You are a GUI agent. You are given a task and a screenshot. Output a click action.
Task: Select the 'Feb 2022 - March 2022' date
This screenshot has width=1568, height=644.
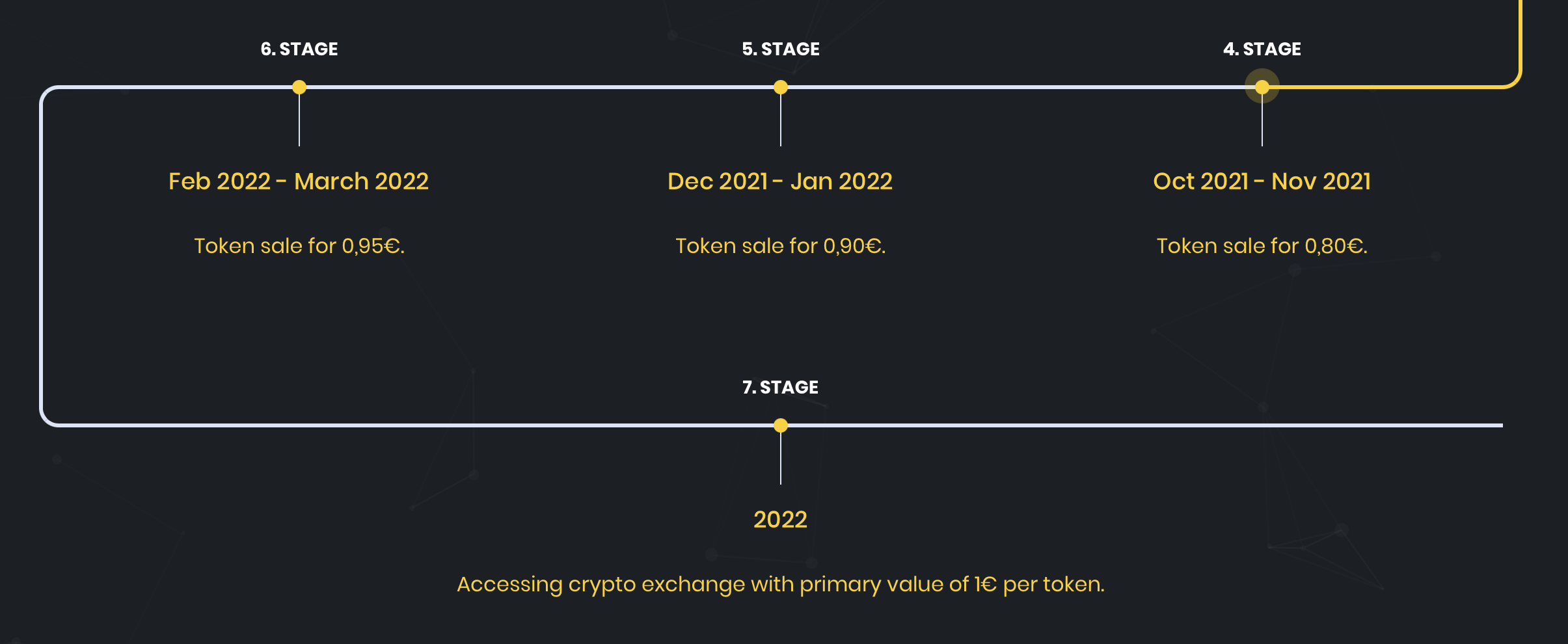tap(299, 181)
